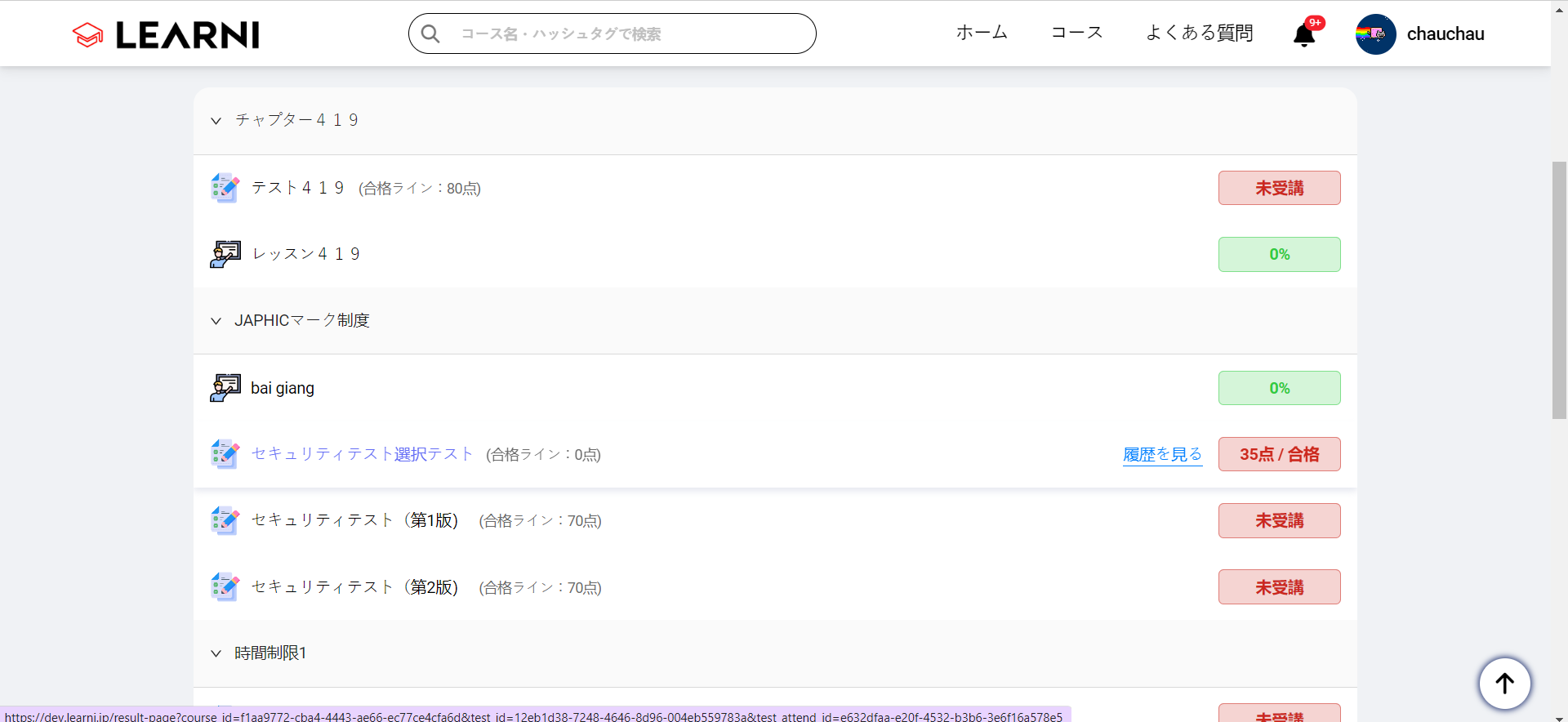
Task: Select the レッスン419 title
Action: [306, 254]
